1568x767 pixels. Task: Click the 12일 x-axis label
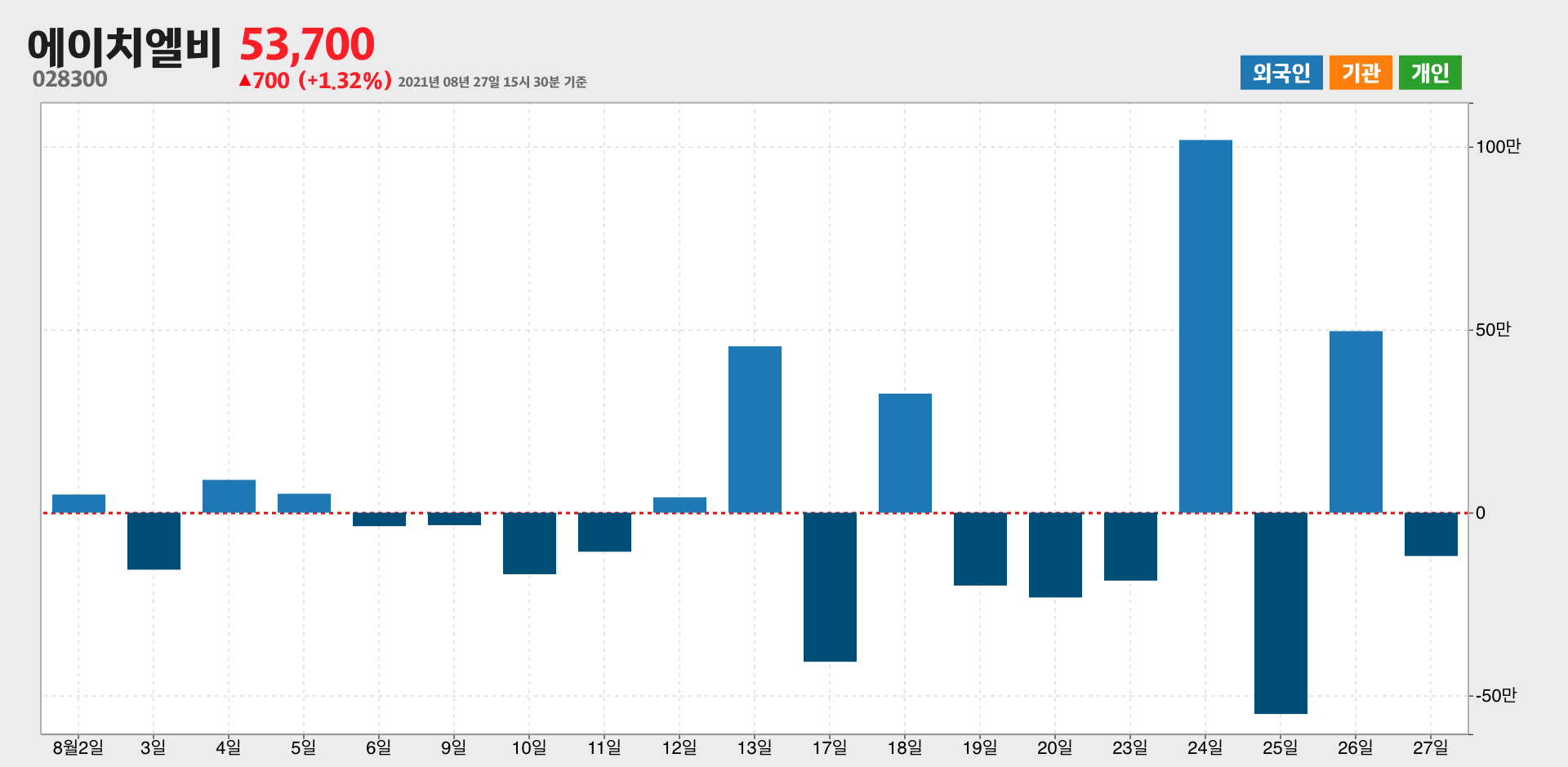coord(679,747)
